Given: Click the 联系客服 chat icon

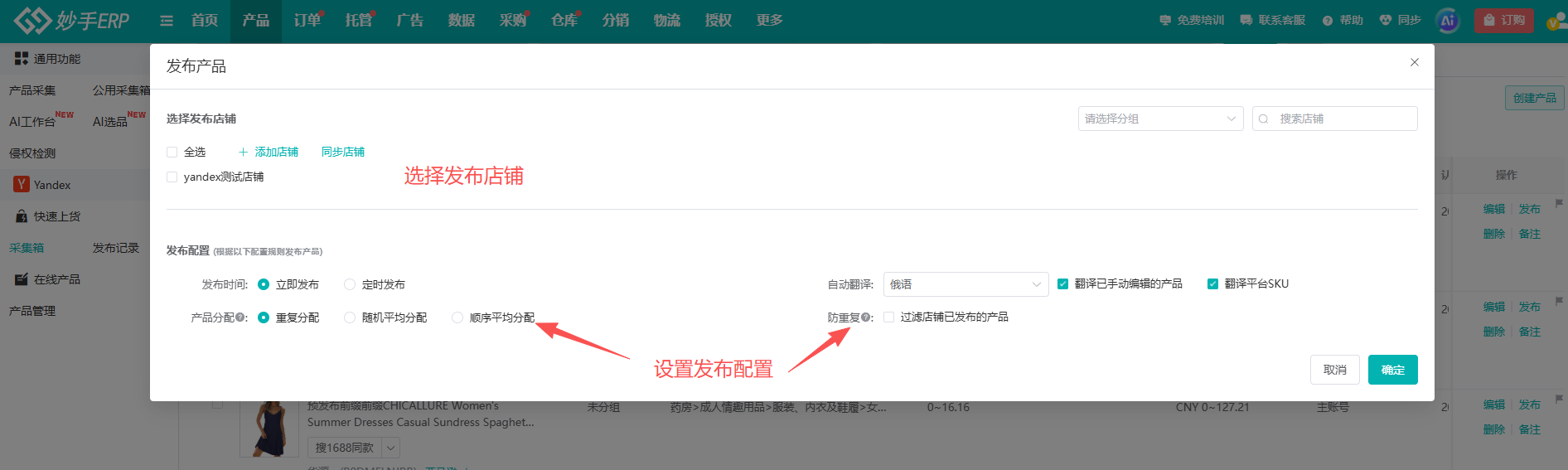Looking at the screenshot, I should point(1246,20).
